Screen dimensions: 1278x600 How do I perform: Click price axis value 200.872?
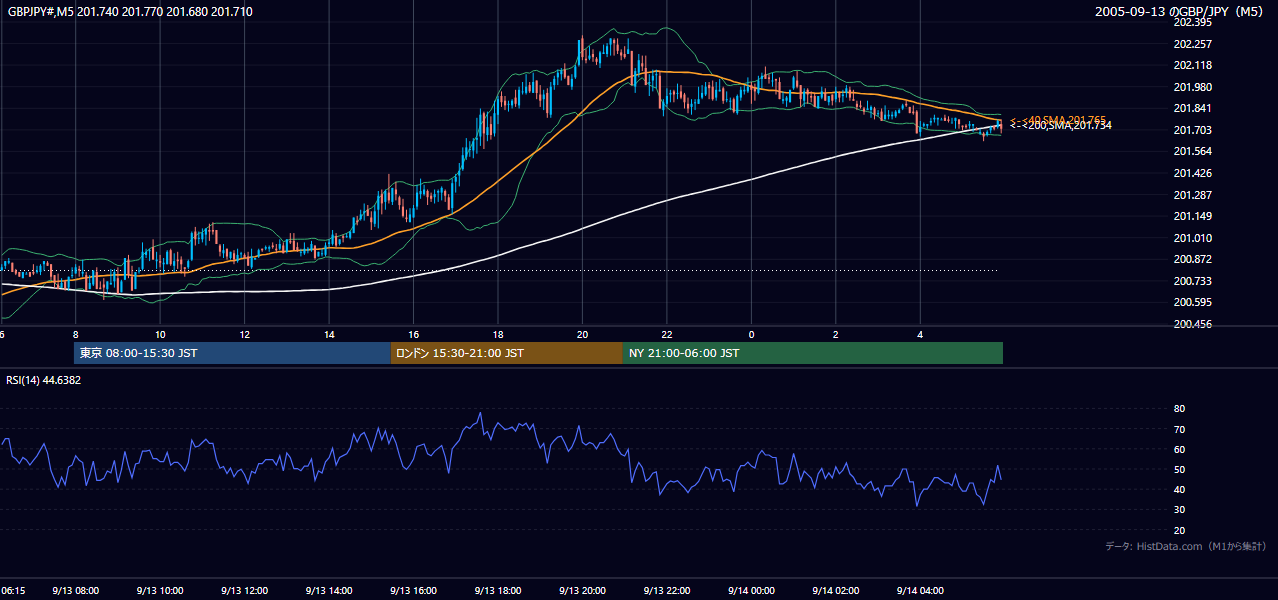tap(1192, 260)
